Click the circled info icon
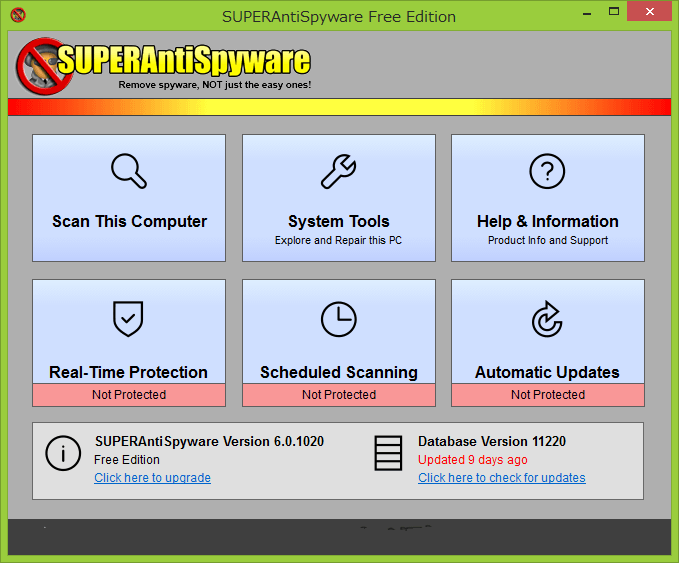Image resolution: width=679 pixels, height=563 pixels. (63, 453)
